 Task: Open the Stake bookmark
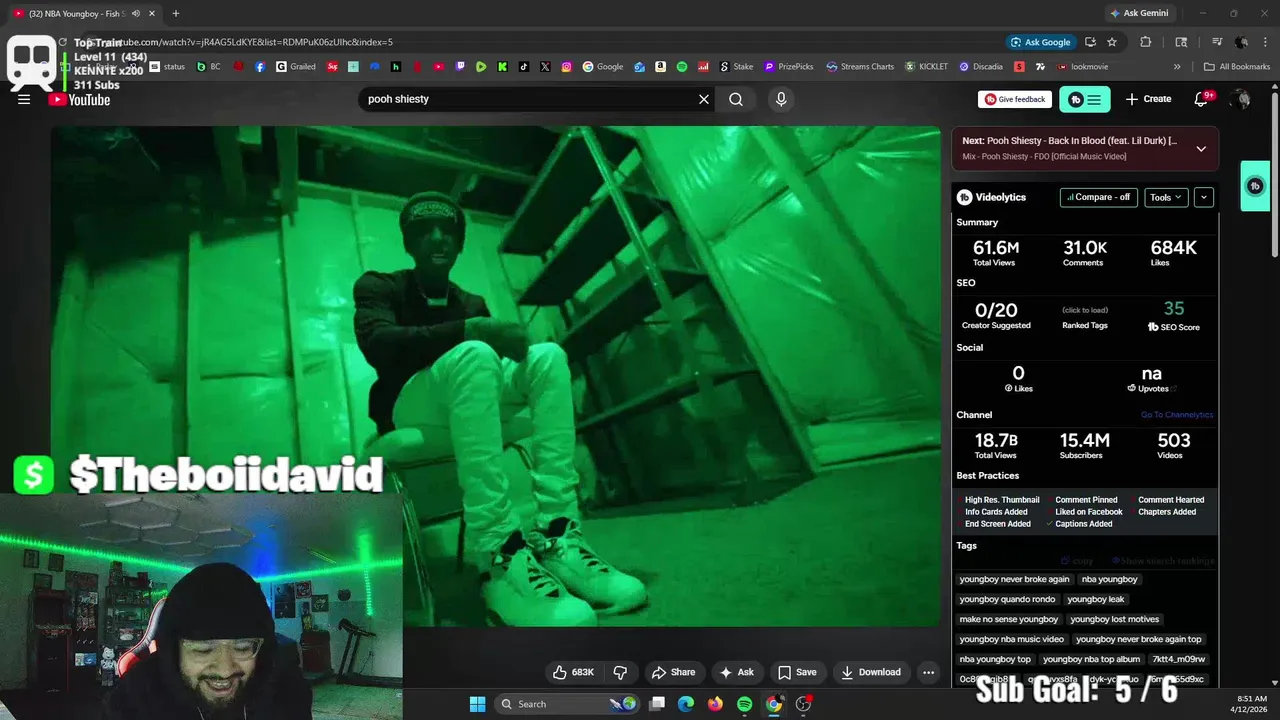click(x=735, y=67)
